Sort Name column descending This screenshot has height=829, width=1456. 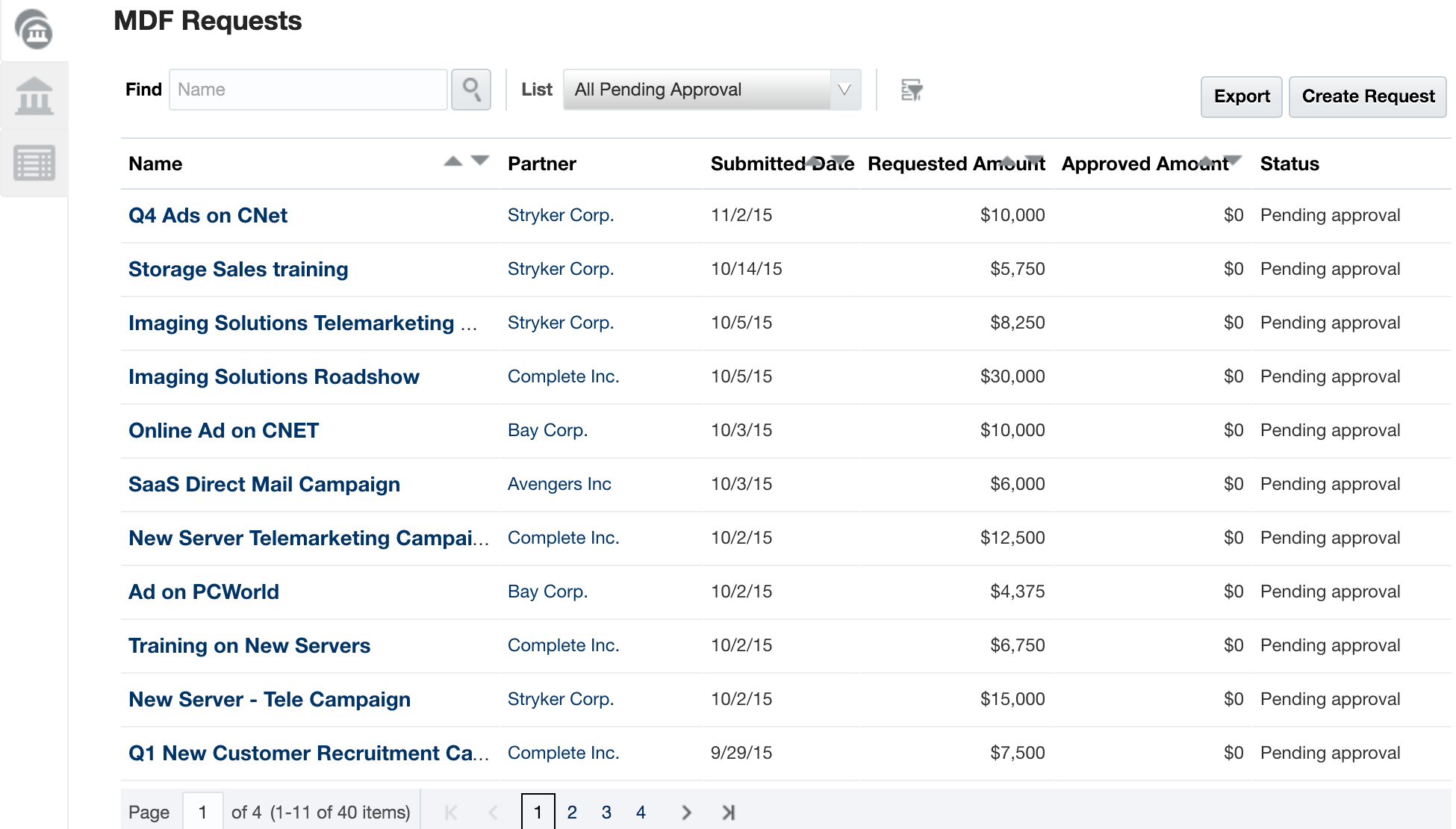[480, 160]
